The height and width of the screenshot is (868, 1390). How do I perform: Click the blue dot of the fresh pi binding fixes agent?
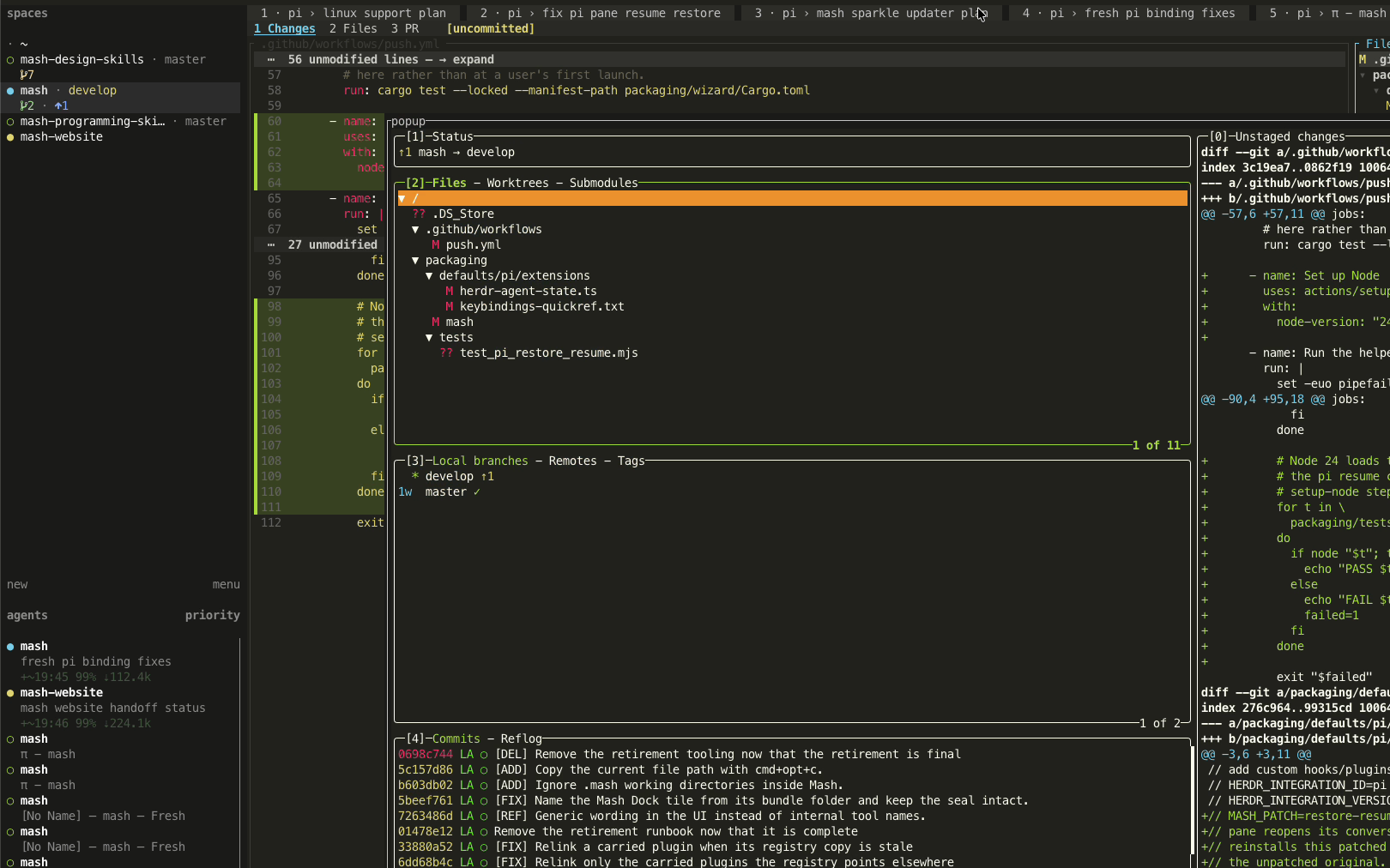10,647
